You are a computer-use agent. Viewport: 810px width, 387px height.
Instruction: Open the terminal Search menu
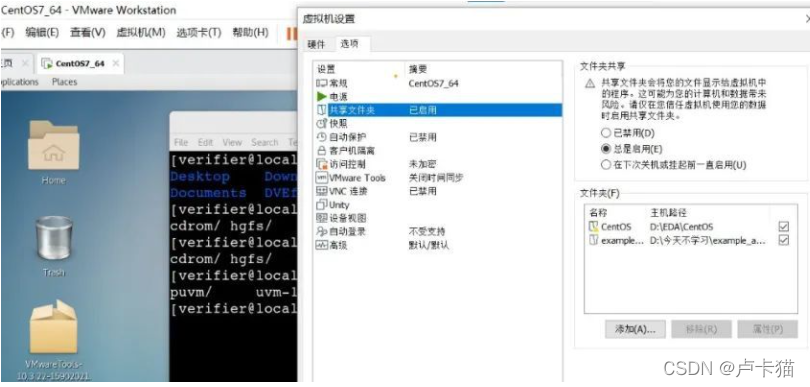point(264,142)
